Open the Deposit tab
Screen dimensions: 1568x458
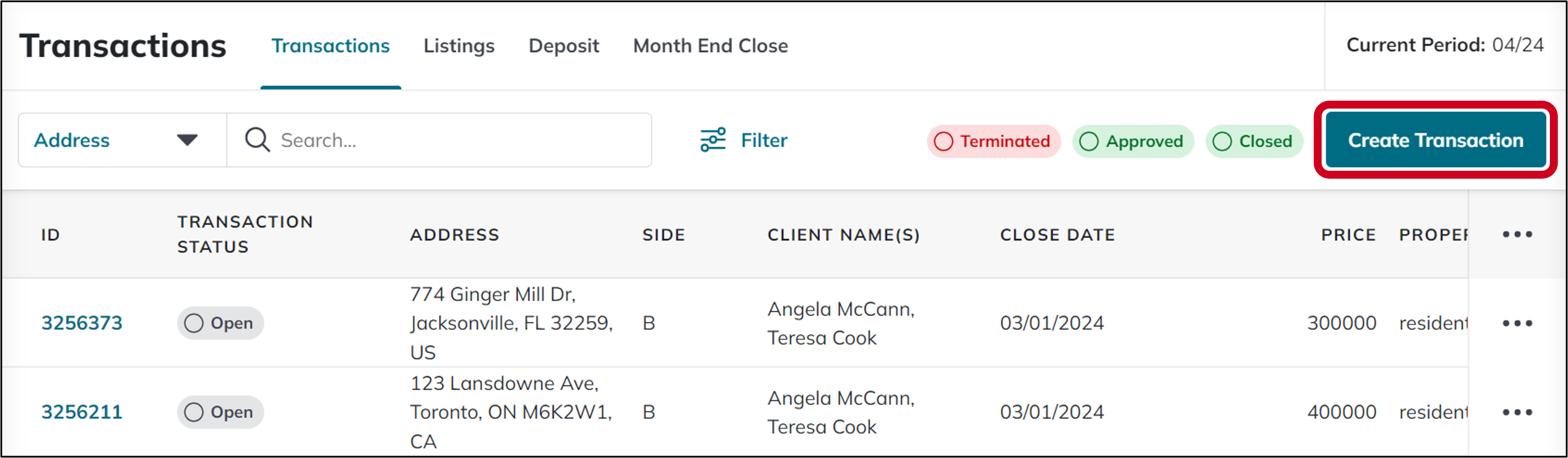tap(564, 46)
